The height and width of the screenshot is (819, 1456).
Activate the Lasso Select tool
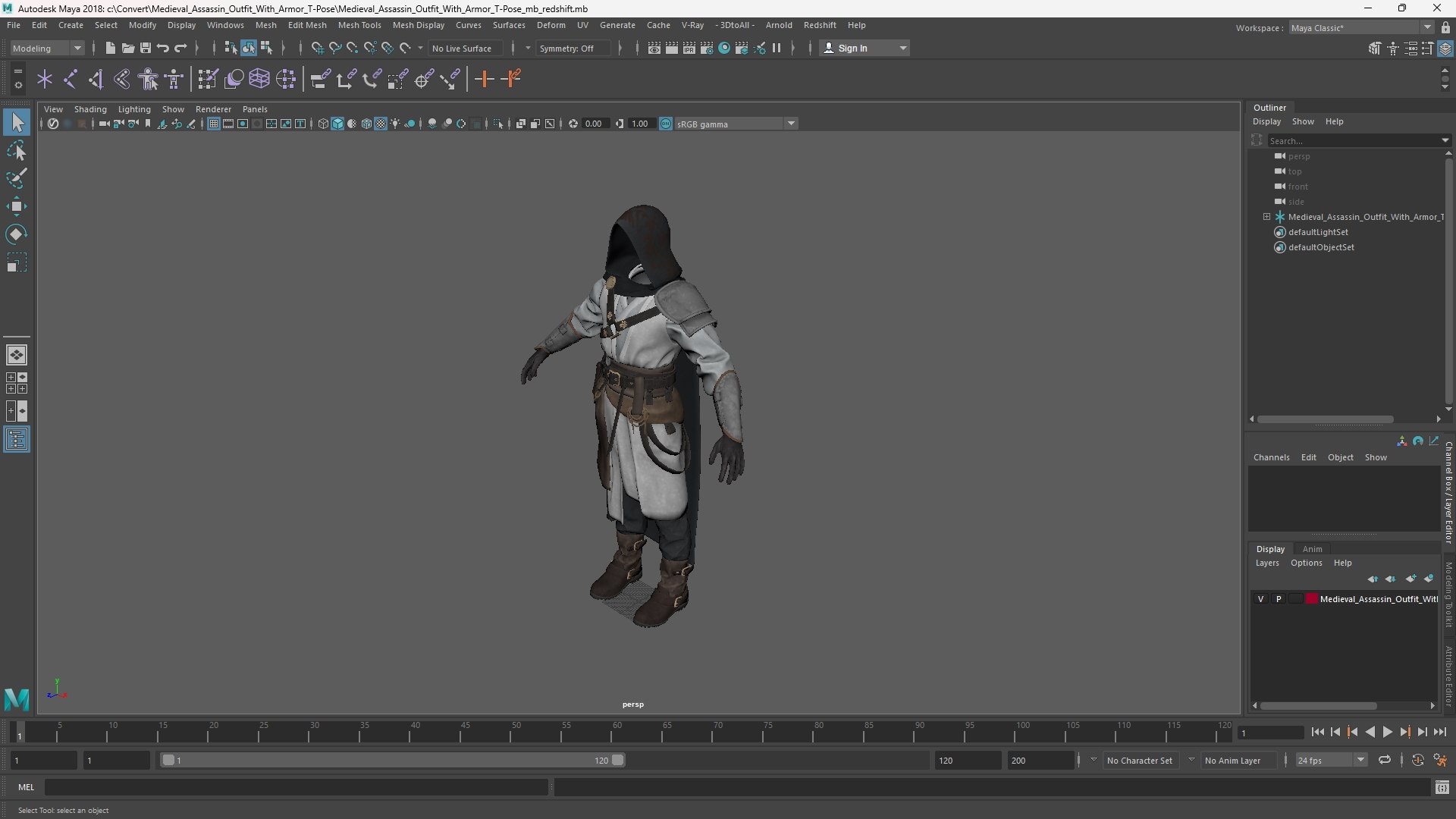coord(17,151)
